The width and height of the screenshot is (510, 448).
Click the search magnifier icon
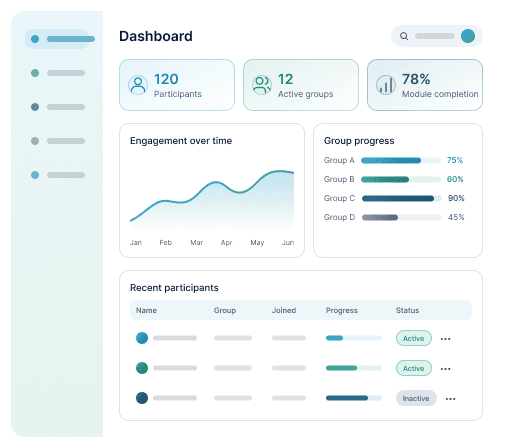click(x=404, y=36)
